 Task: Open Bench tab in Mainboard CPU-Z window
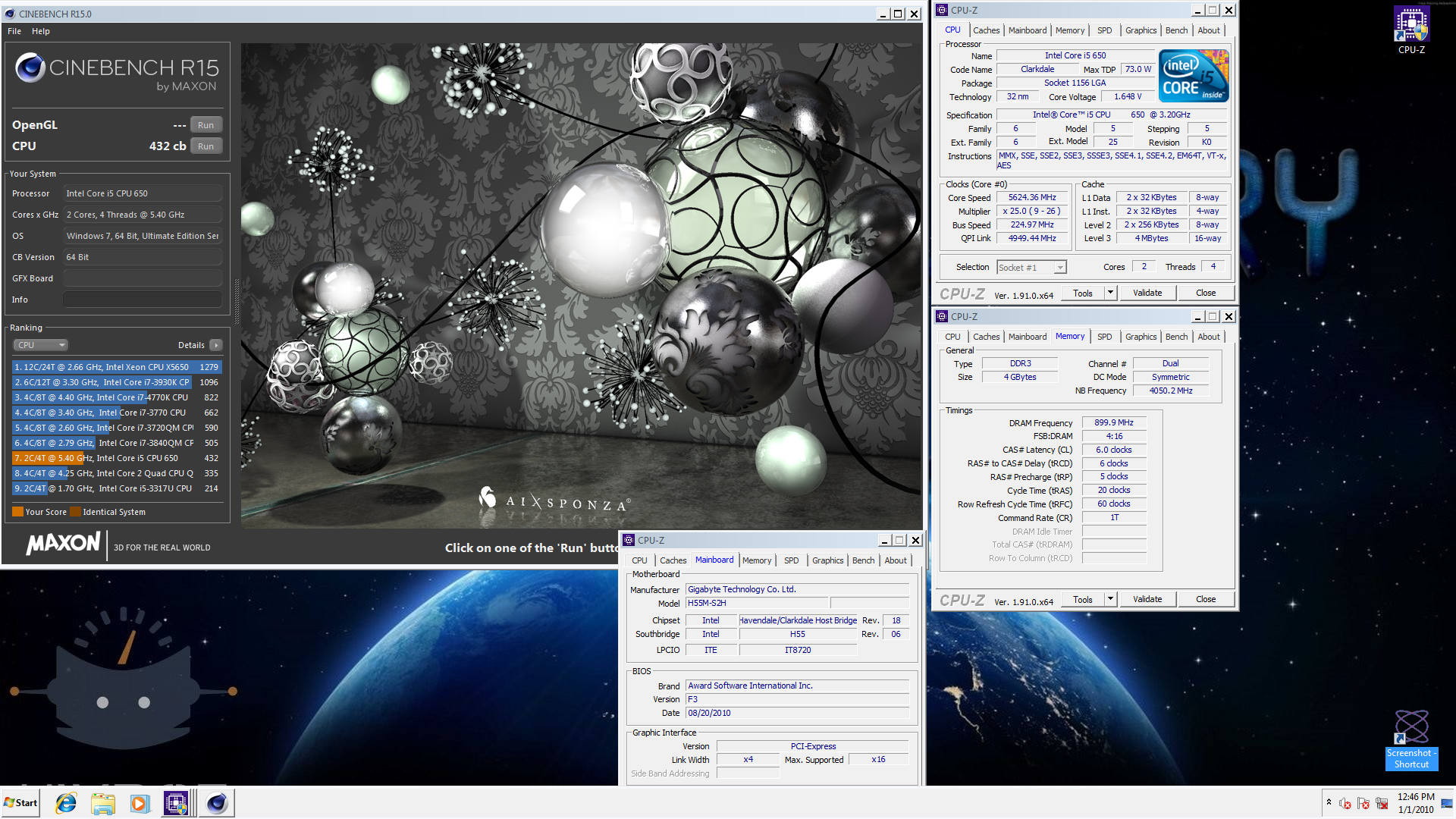click(863, 560)
